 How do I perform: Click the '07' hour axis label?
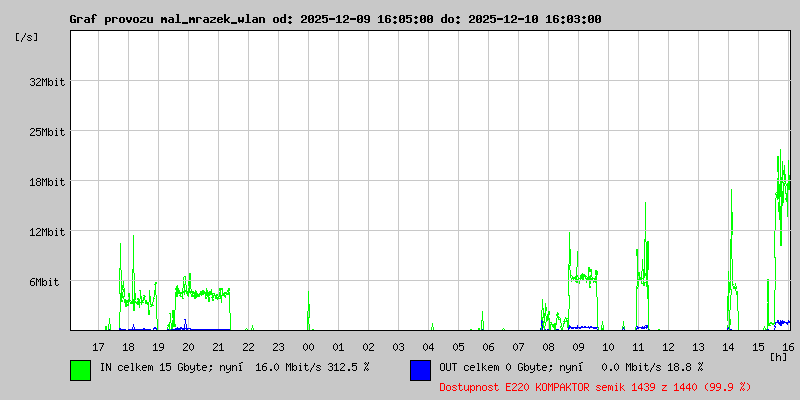[x=518, y=347]
